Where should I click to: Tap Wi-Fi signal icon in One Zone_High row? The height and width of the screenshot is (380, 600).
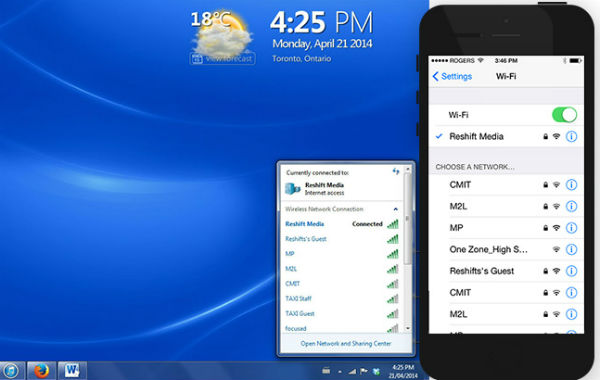tap(556, 250)
